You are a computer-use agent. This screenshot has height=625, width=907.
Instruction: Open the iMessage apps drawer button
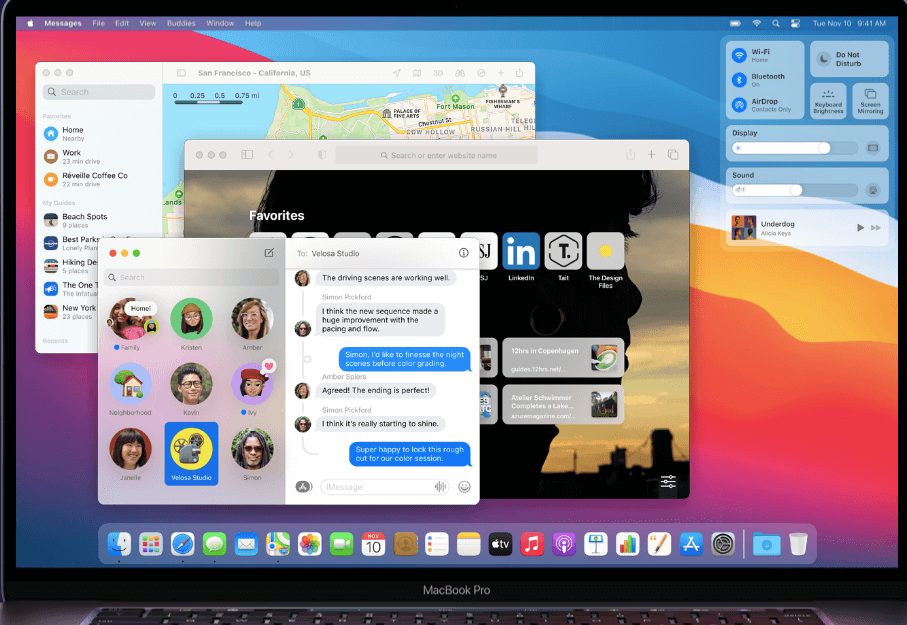(304, 487)
